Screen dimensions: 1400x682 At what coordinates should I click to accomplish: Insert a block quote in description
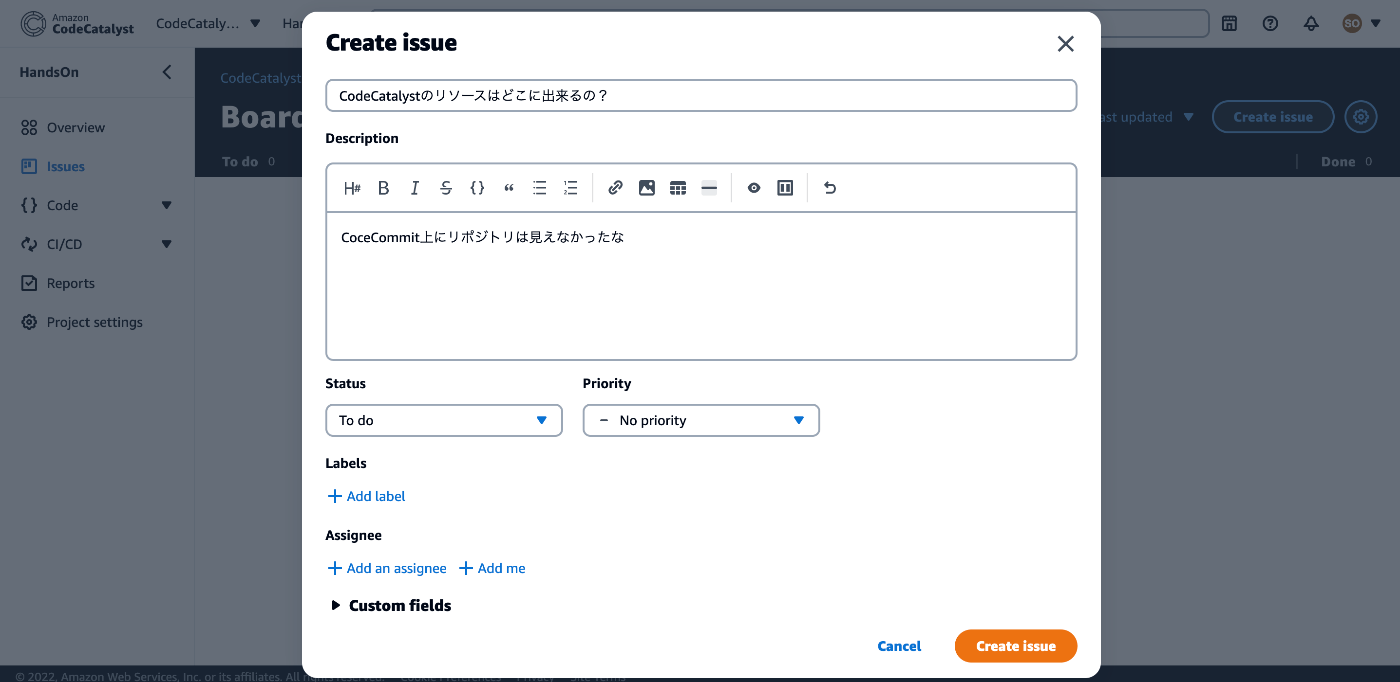coord(509,188)
